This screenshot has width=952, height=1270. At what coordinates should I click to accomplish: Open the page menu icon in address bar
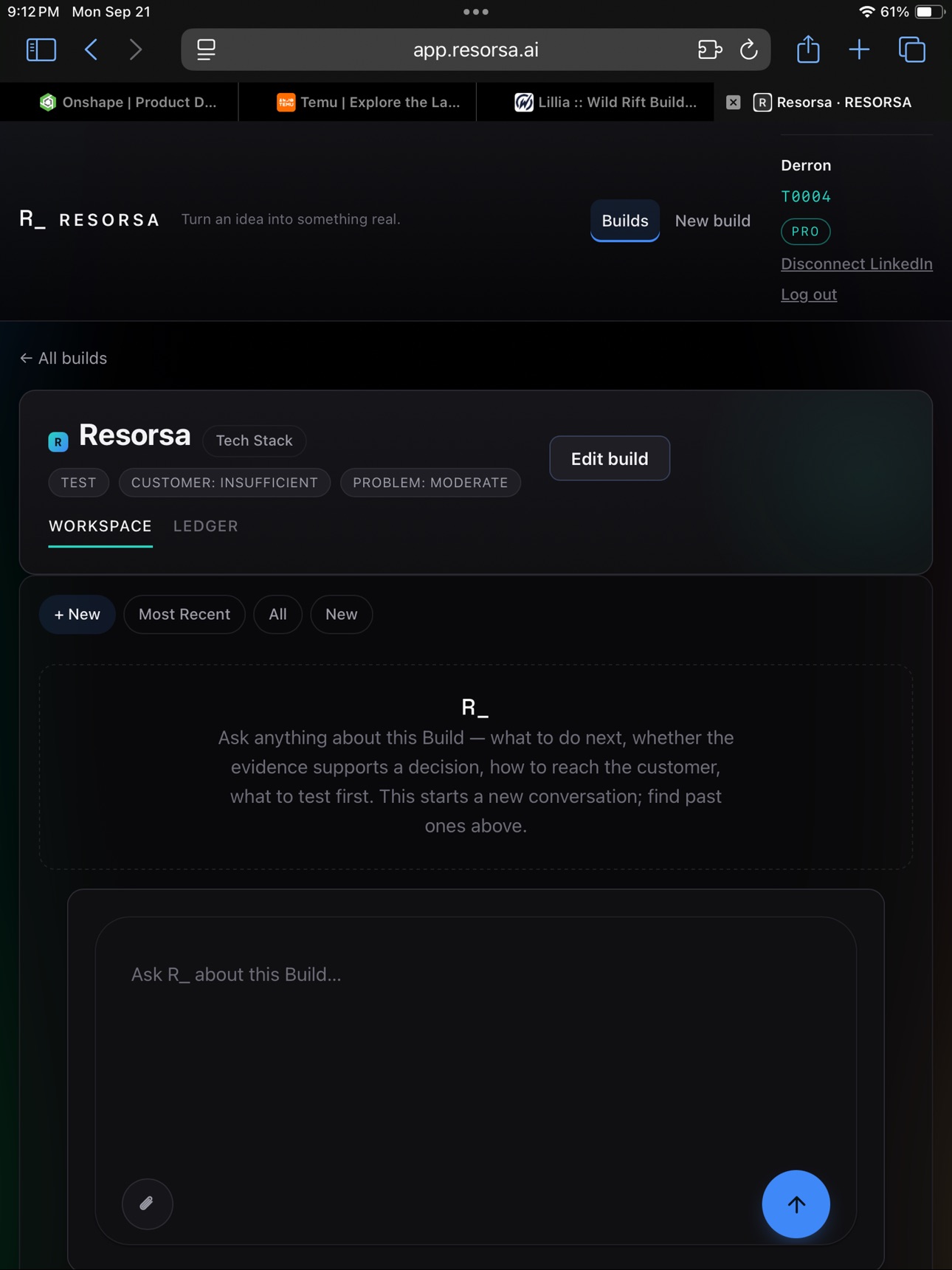206,49
